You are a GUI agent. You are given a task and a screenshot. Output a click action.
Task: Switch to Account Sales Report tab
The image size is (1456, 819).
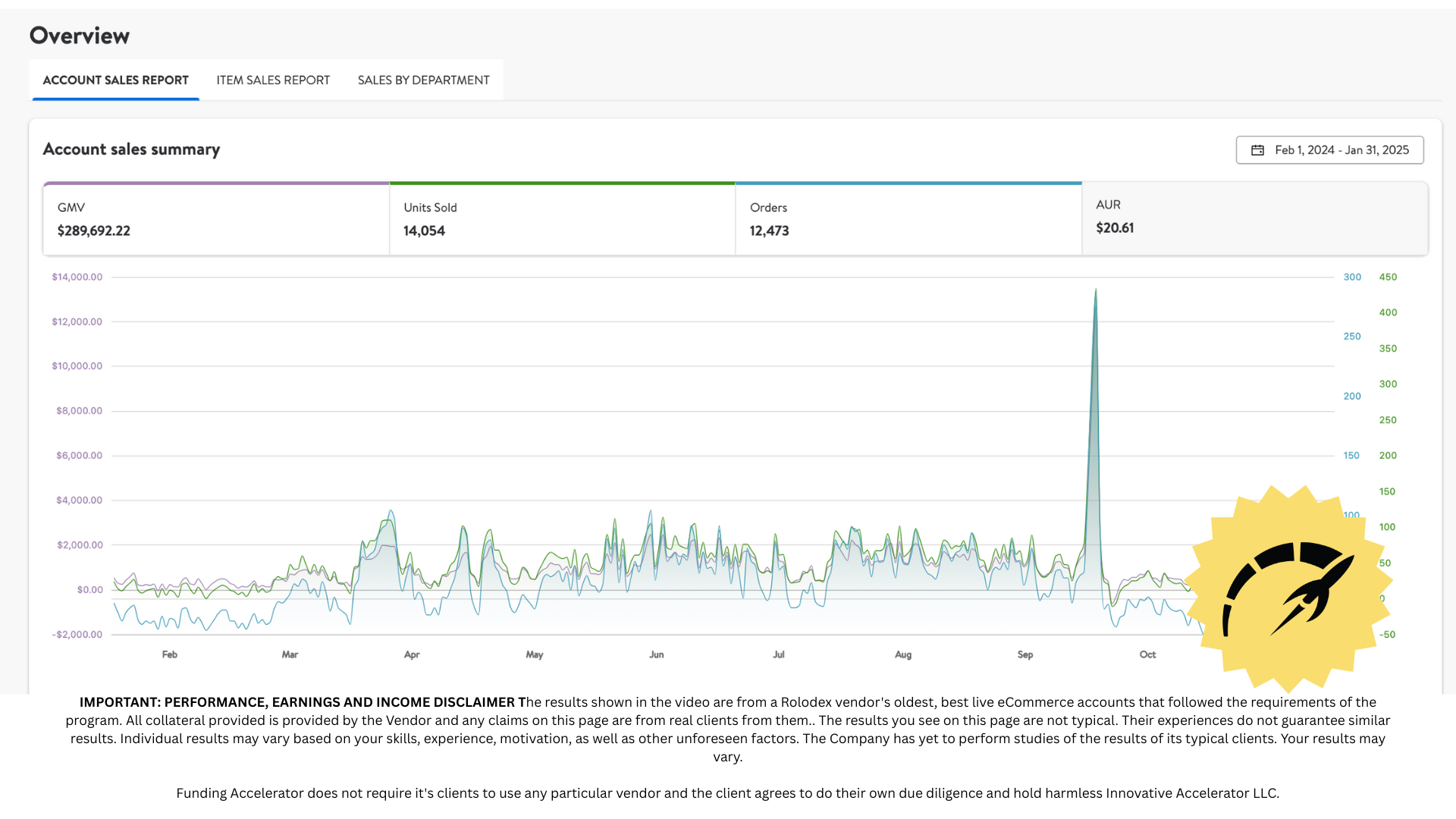click(x=115, y=80)
